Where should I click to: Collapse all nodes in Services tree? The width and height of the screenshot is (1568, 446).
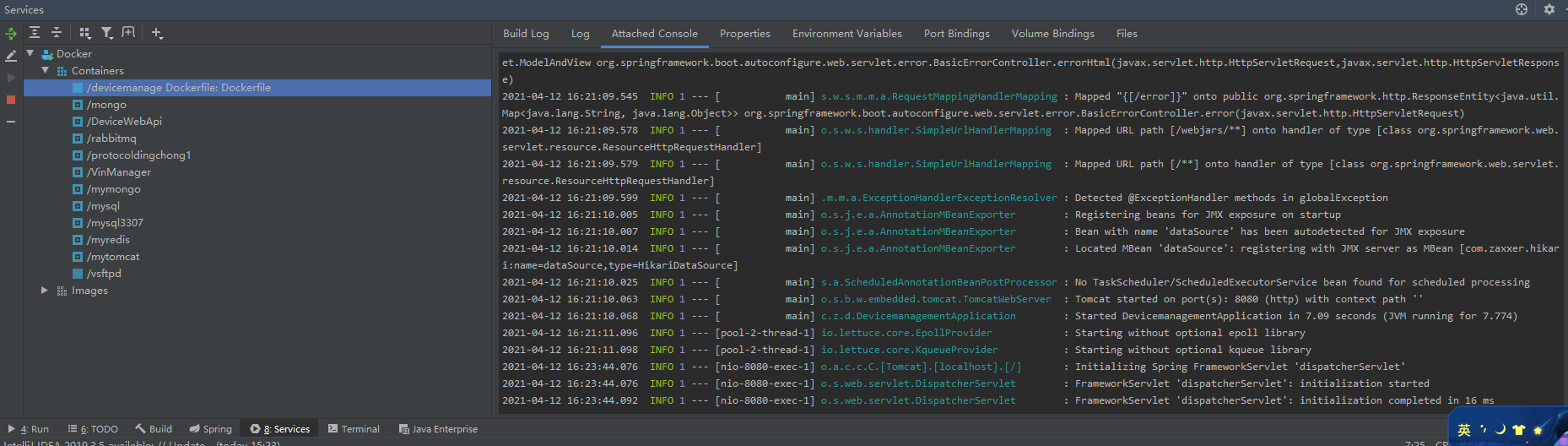pyautogui.click(x=57, y=33)
